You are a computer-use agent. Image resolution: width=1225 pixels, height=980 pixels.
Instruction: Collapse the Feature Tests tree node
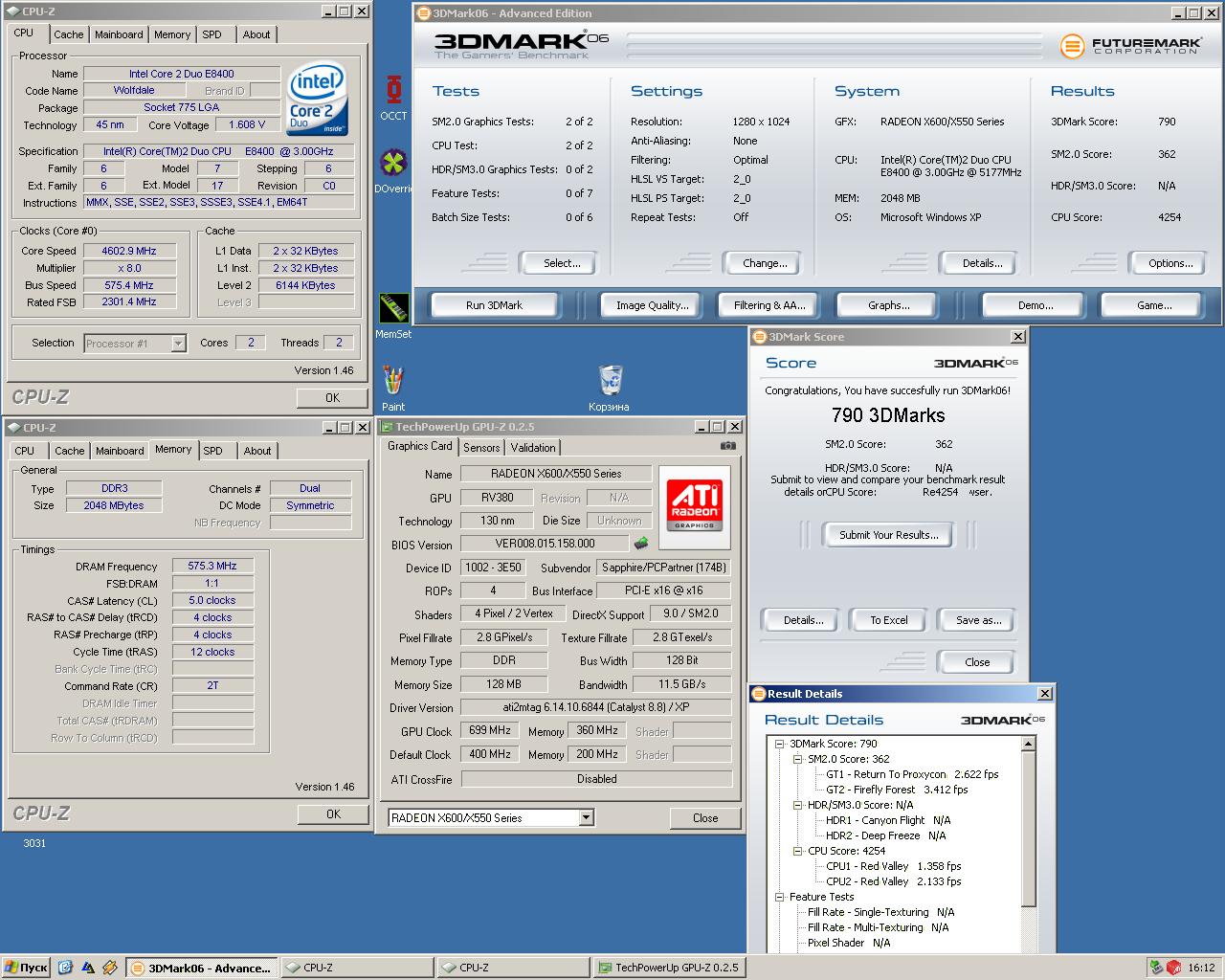click(x=780, y=897)
